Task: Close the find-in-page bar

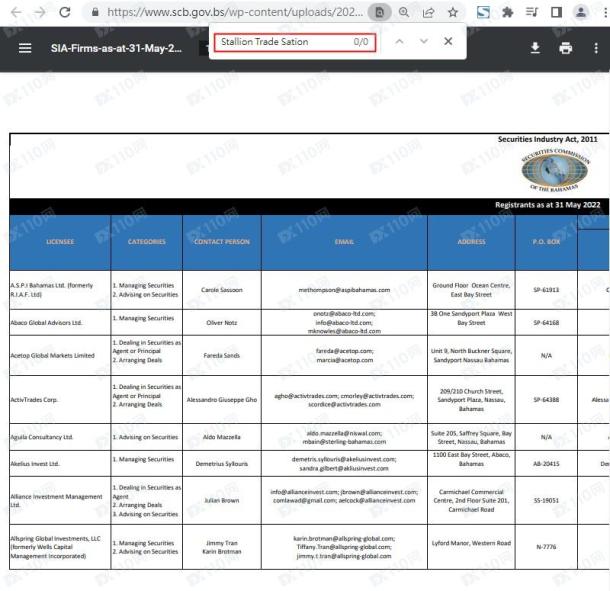Action: pos(448,41)
